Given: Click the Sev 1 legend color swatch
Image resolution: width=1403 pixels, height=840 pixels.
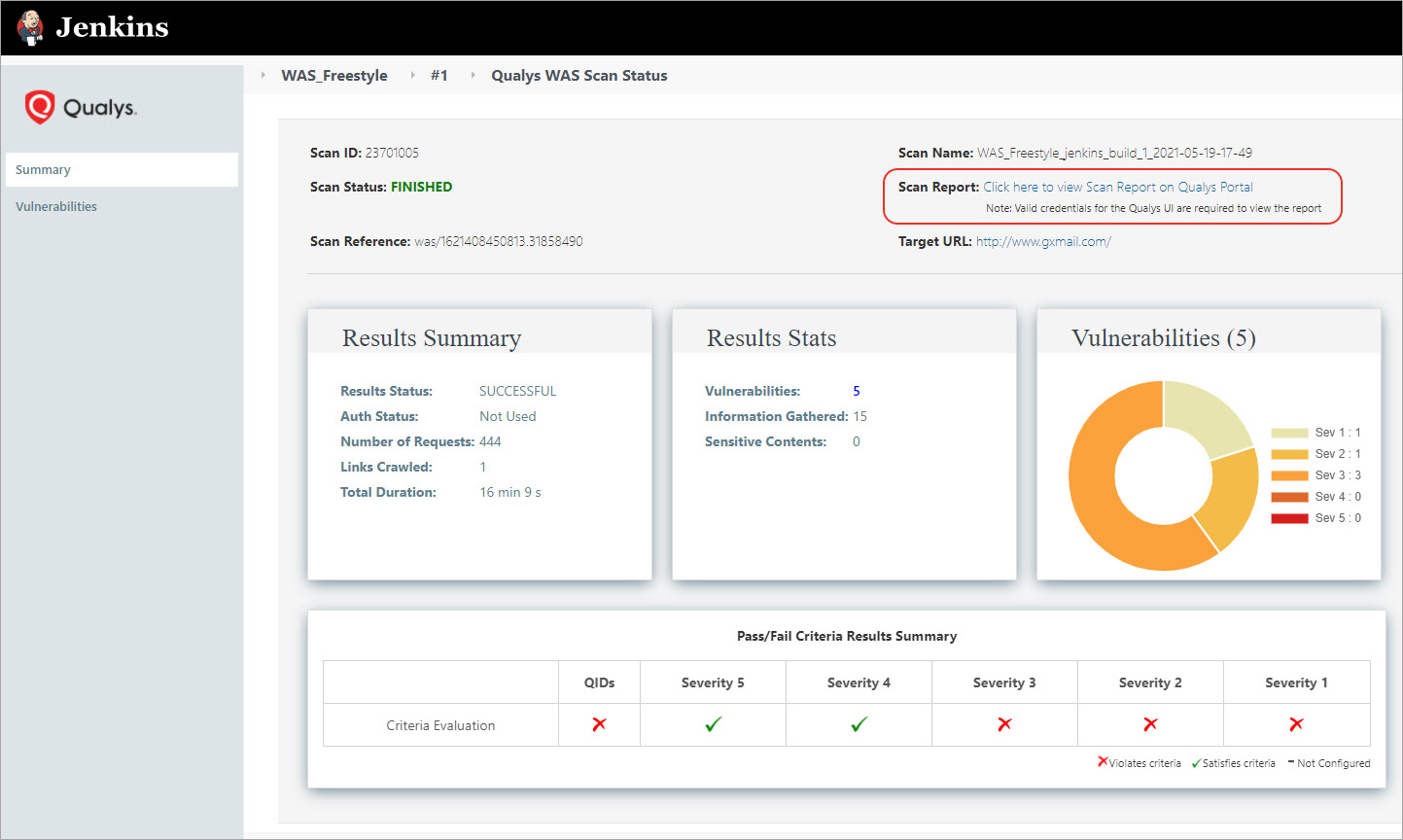Looking at the screenshot, I should [1289, 433].
